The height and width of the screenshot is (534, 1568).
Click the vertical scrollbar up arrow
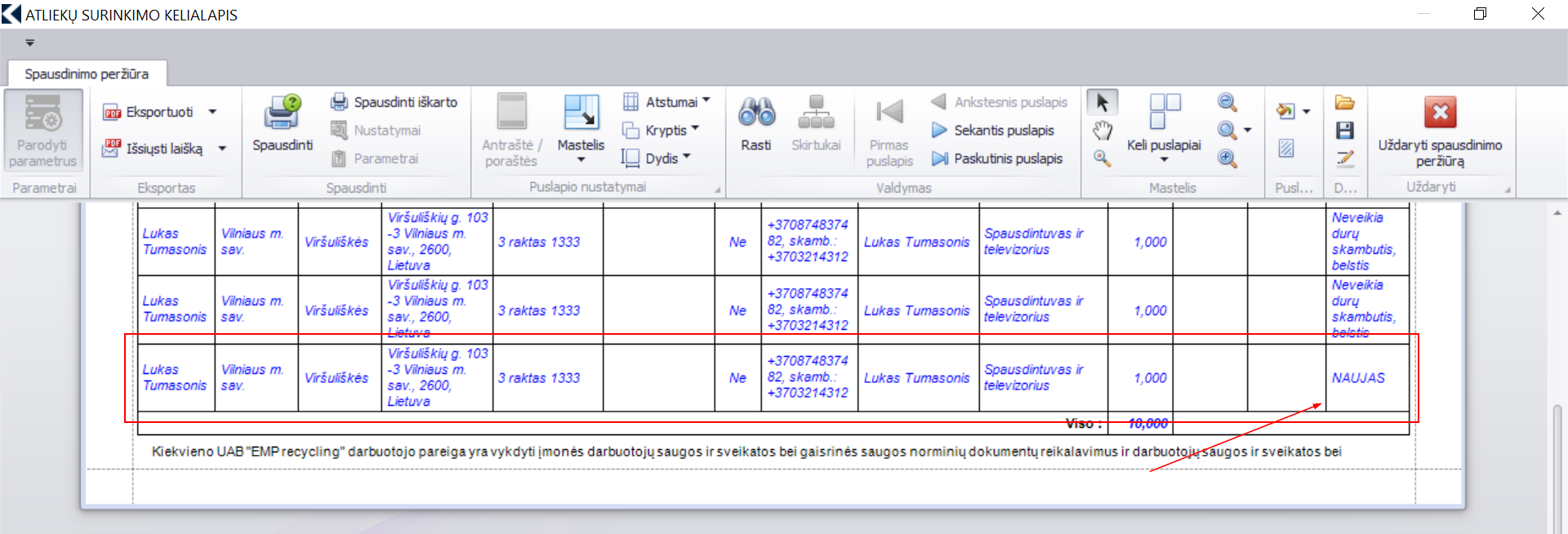[1557, 213]
